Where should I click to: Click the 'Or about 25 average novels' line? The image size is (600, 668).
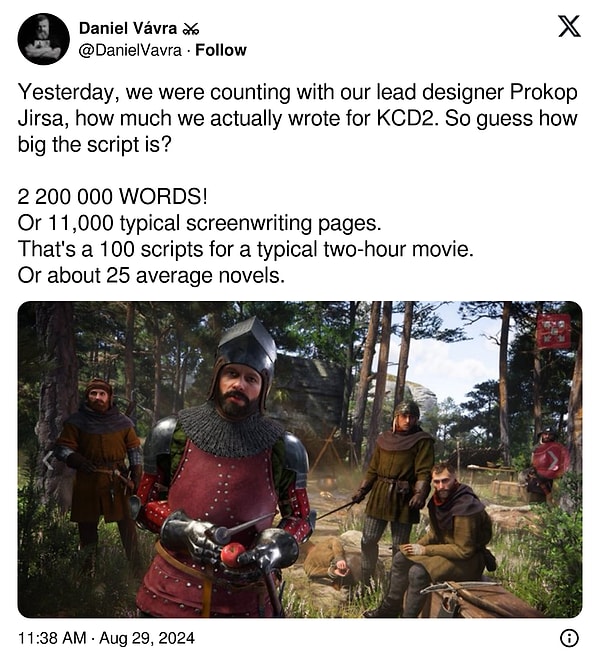click(x=151, y=275)
